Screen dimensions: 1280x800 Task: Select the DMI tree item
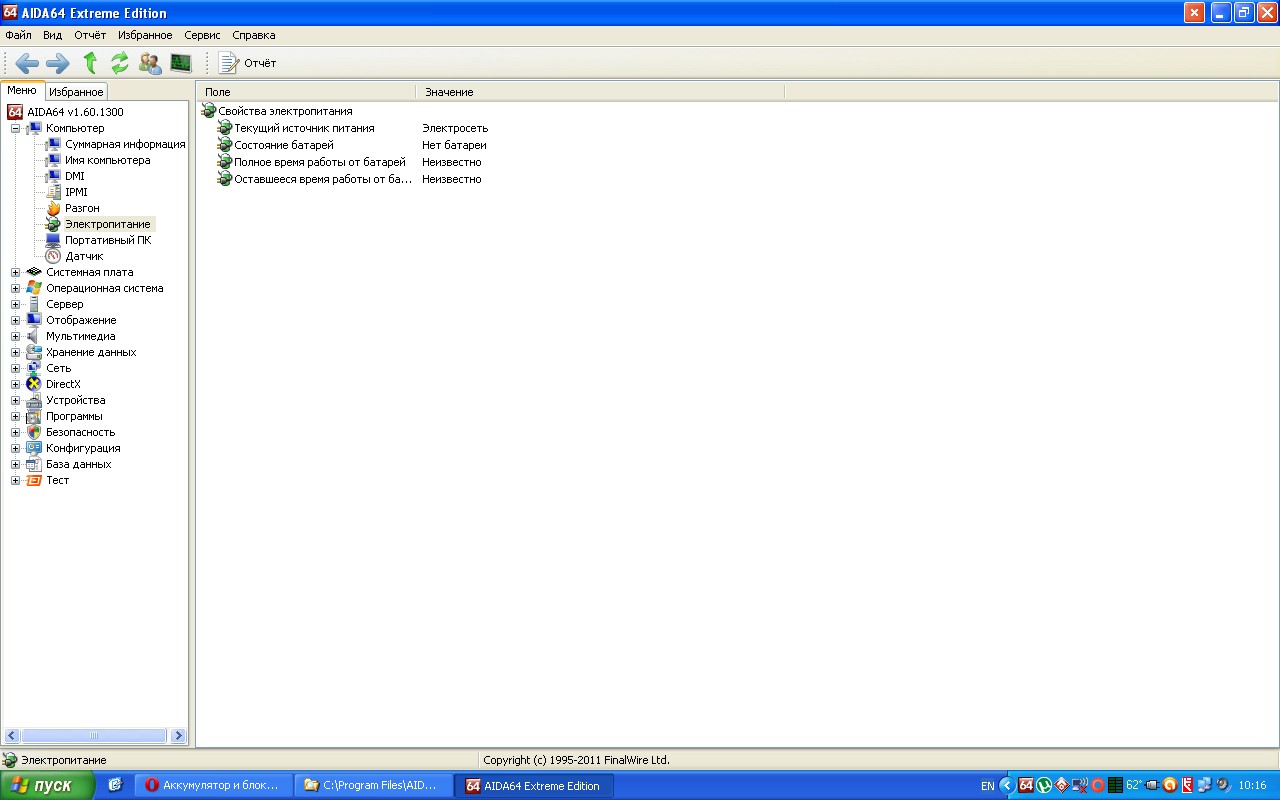pyautogui.click(x=75, y=176)
